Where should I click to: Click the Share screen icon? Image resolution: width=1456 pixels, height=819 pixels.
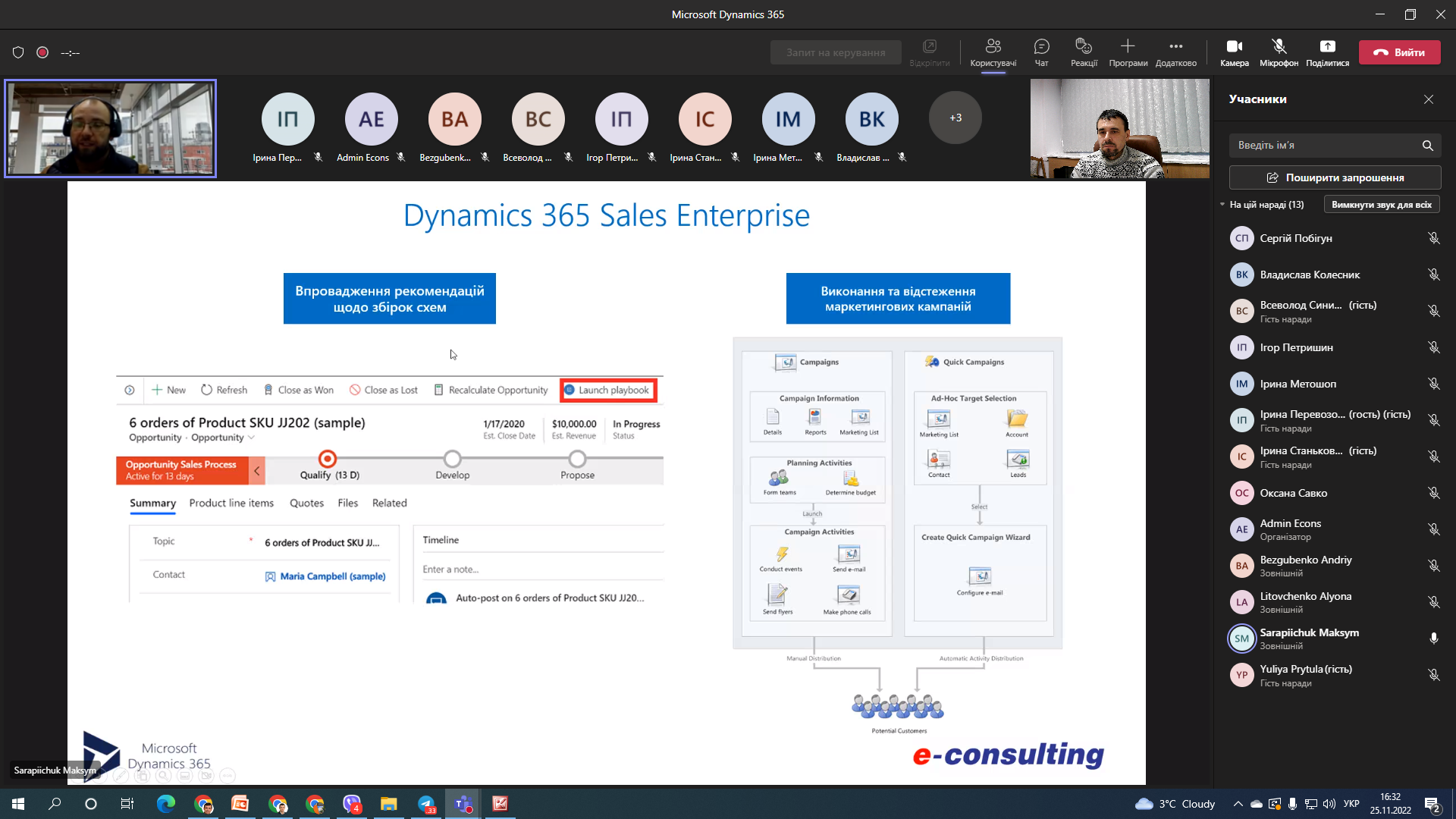1327,47
